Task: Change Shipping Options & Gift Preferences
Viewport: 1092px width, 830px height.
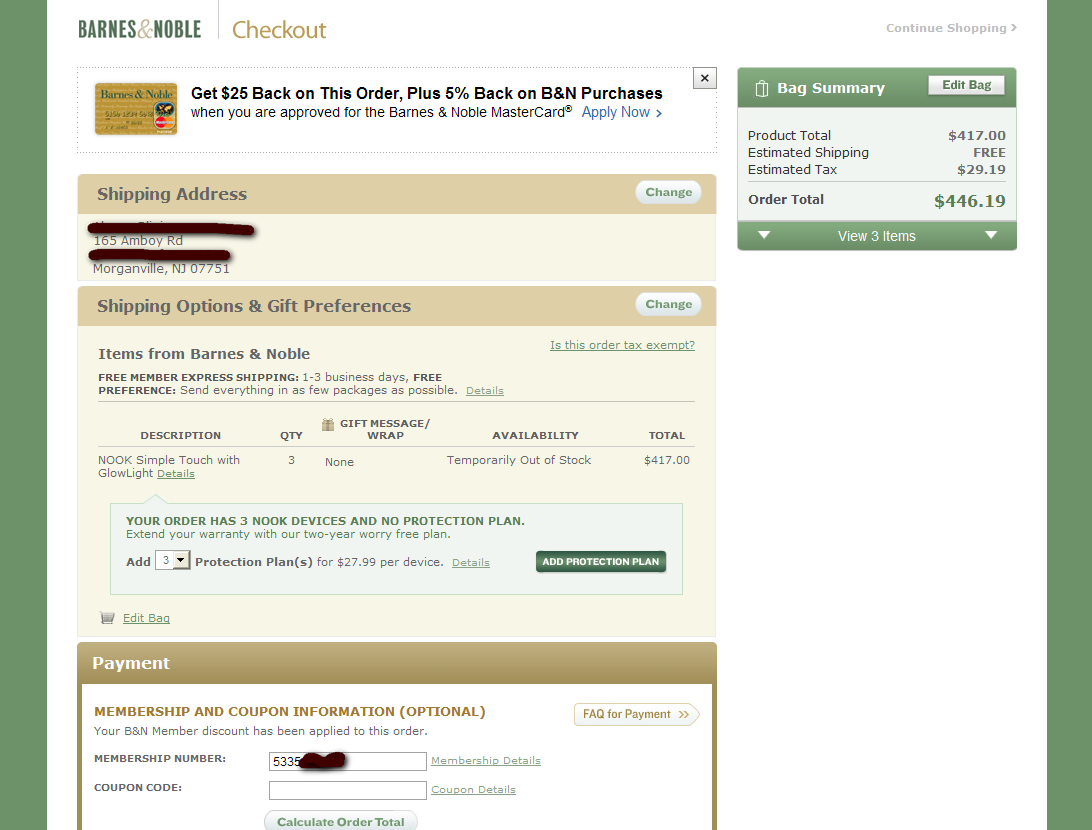Action: point(669,304)
